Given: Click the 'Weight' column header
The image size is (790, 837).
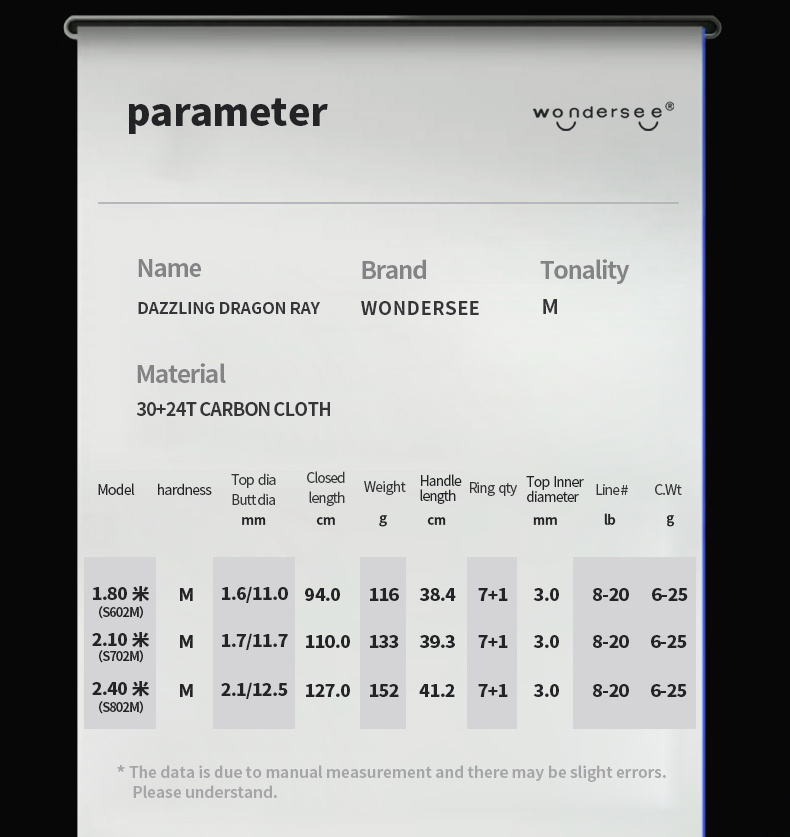Looking at the screenshot, I should pyautogui.click(x=384, y=487).
